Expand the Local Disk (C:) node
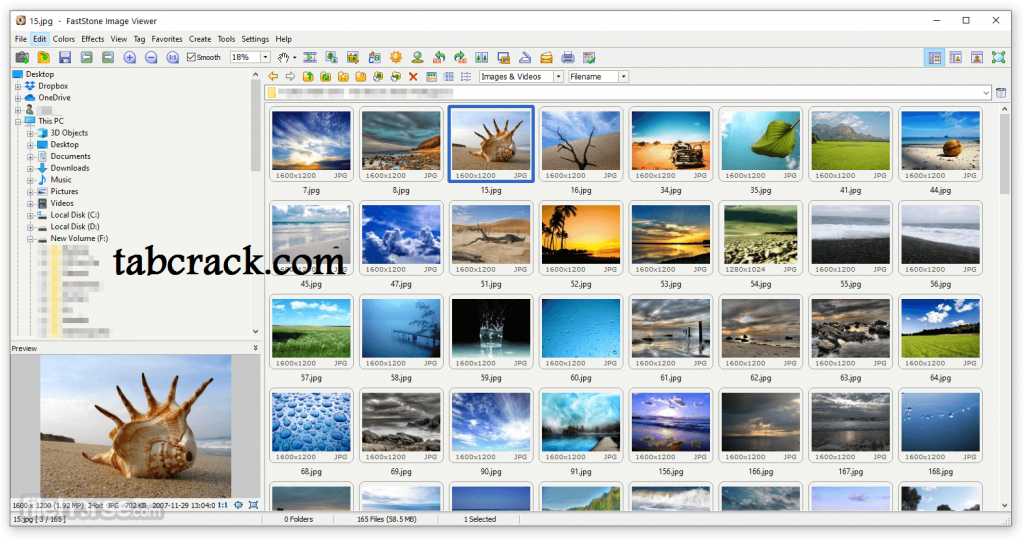This screenshot has width=1024, height=540. click(30, 215)
